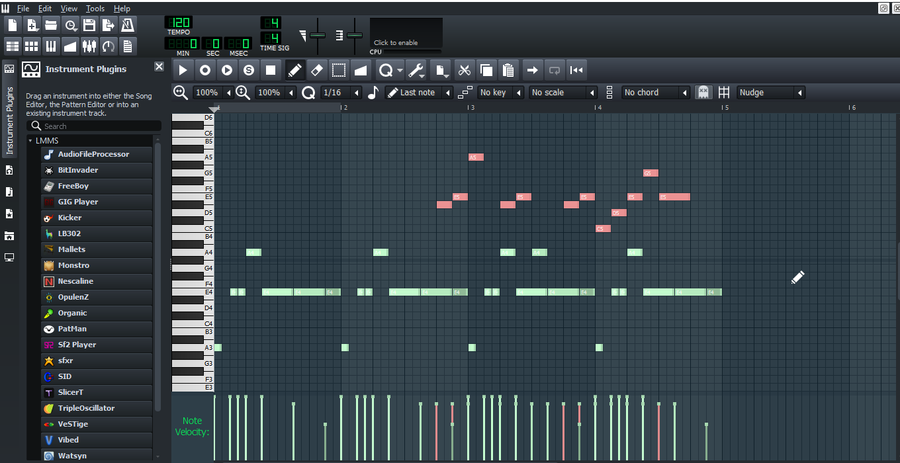Image resolution: width=900 pixels, height=463 pixels.
Task: Click the plugin Search field
Action: tap(94, 126)
